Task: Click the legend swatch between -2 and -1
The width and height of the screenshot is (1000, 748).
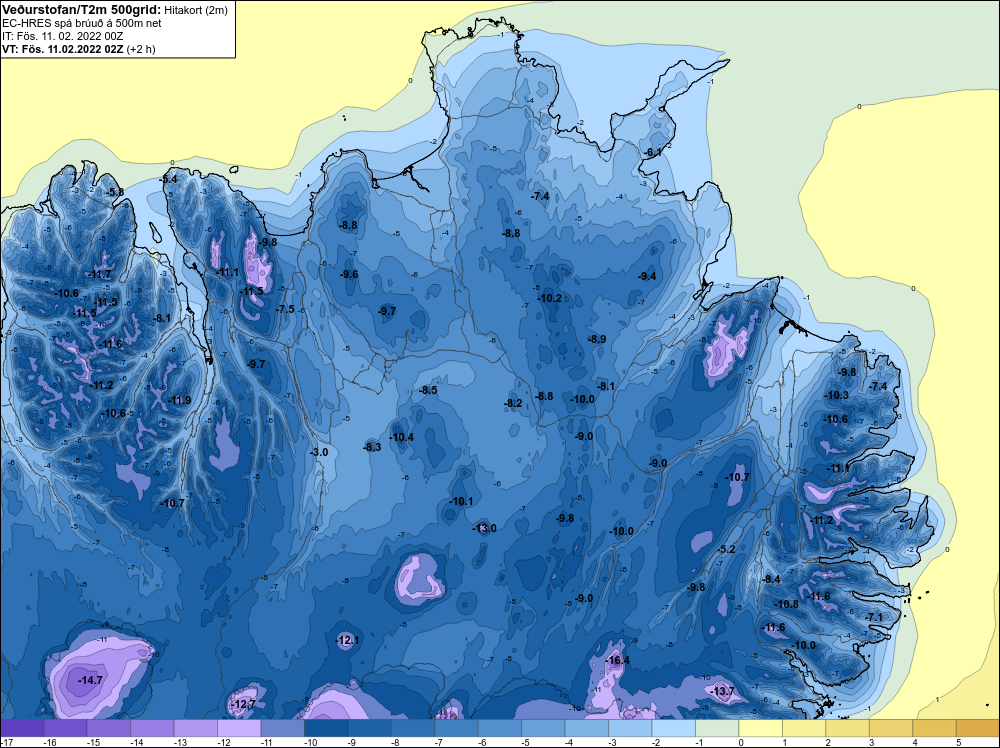Action: 673,728
